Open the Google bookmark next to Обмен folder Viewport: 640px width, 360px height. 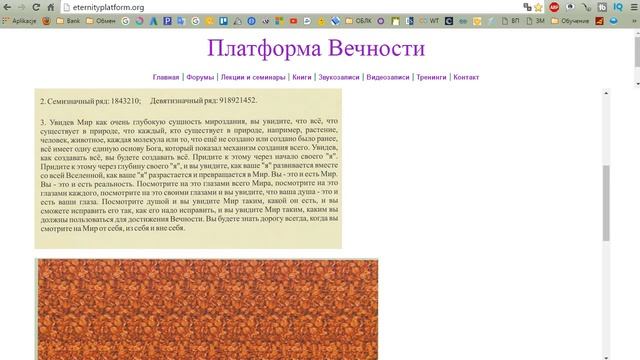pyautogui.click(x=125, y=21)
